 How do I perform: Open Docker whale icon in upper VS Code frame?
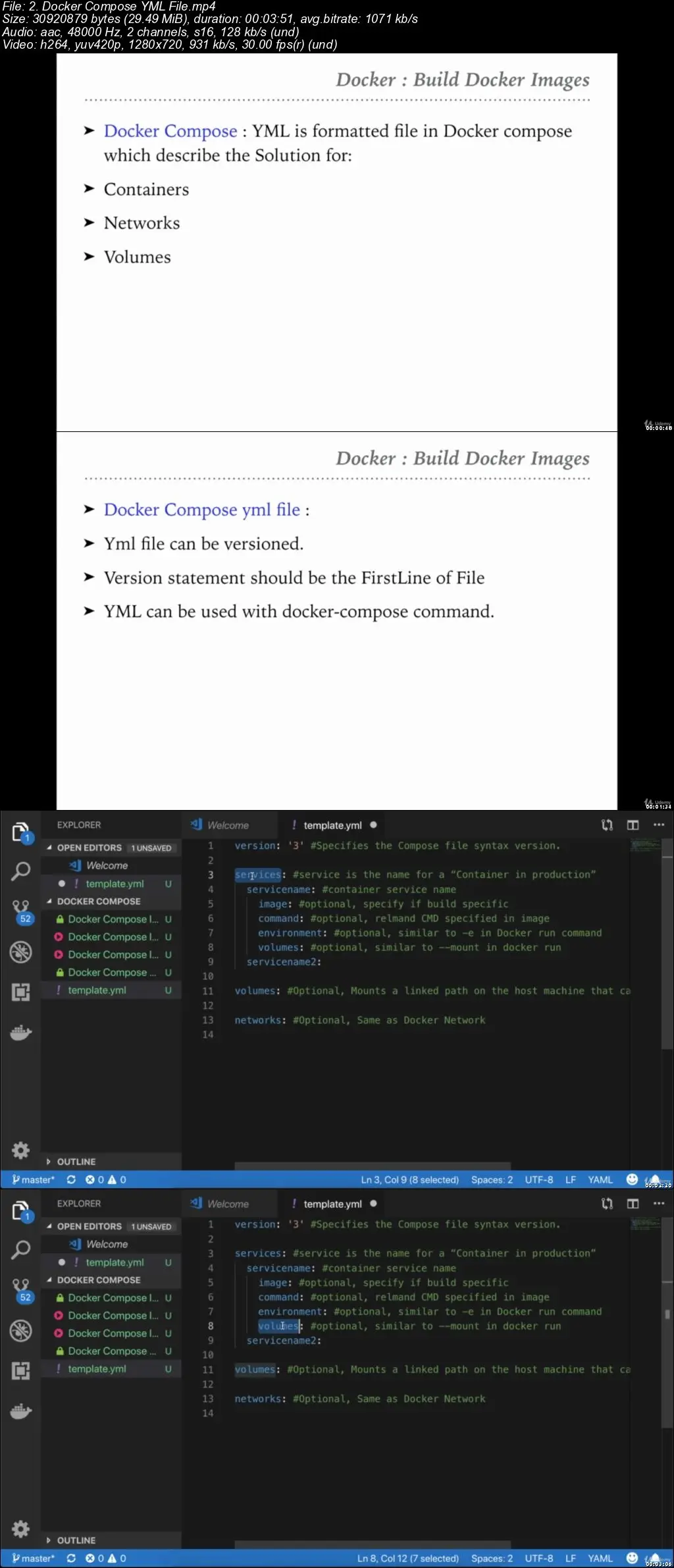21,1033
